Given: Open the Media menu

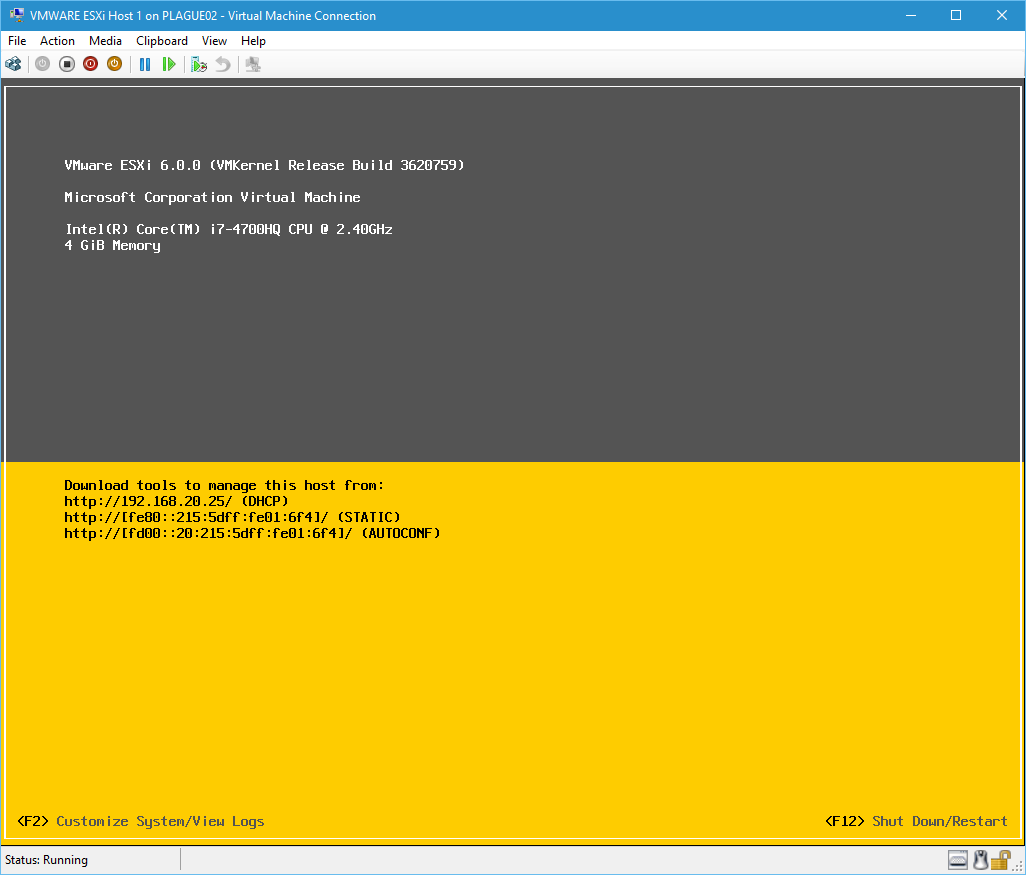Looking at the screenshot, I should (105, 41).
